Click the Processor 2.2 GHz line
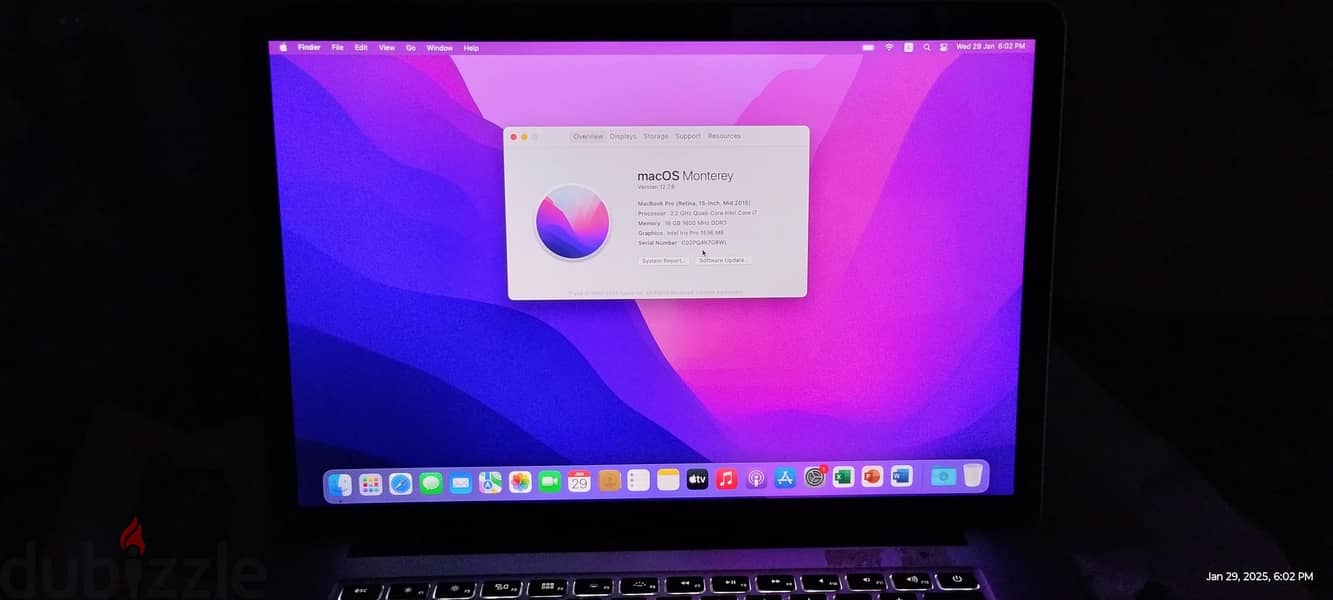1333x600 pixels. (x=697, y=213)
